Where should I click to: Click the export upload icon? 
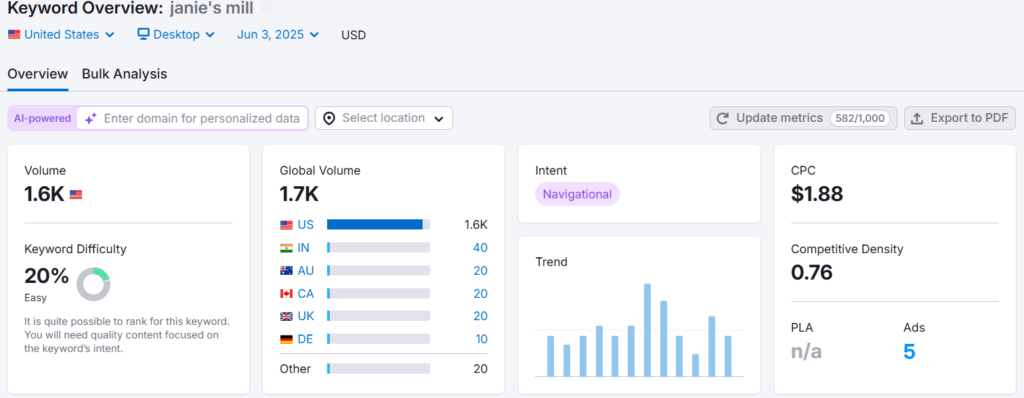[x=917, y=118]
